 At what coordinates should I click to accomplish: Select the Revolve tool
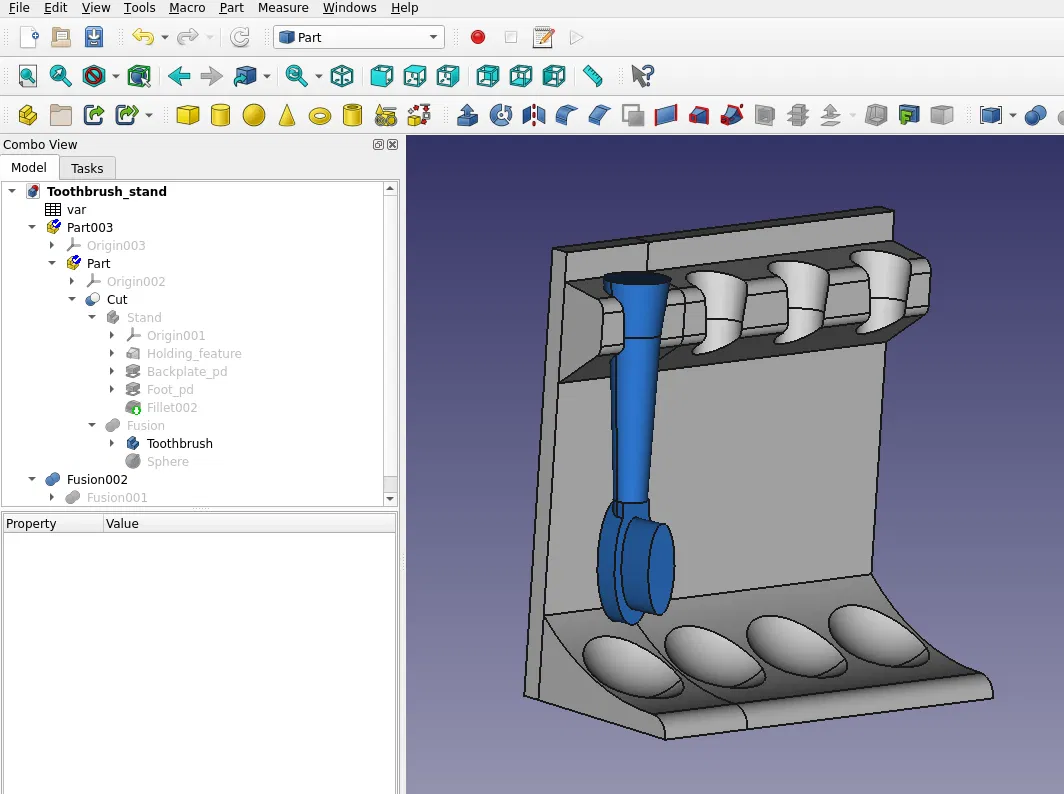501,115
